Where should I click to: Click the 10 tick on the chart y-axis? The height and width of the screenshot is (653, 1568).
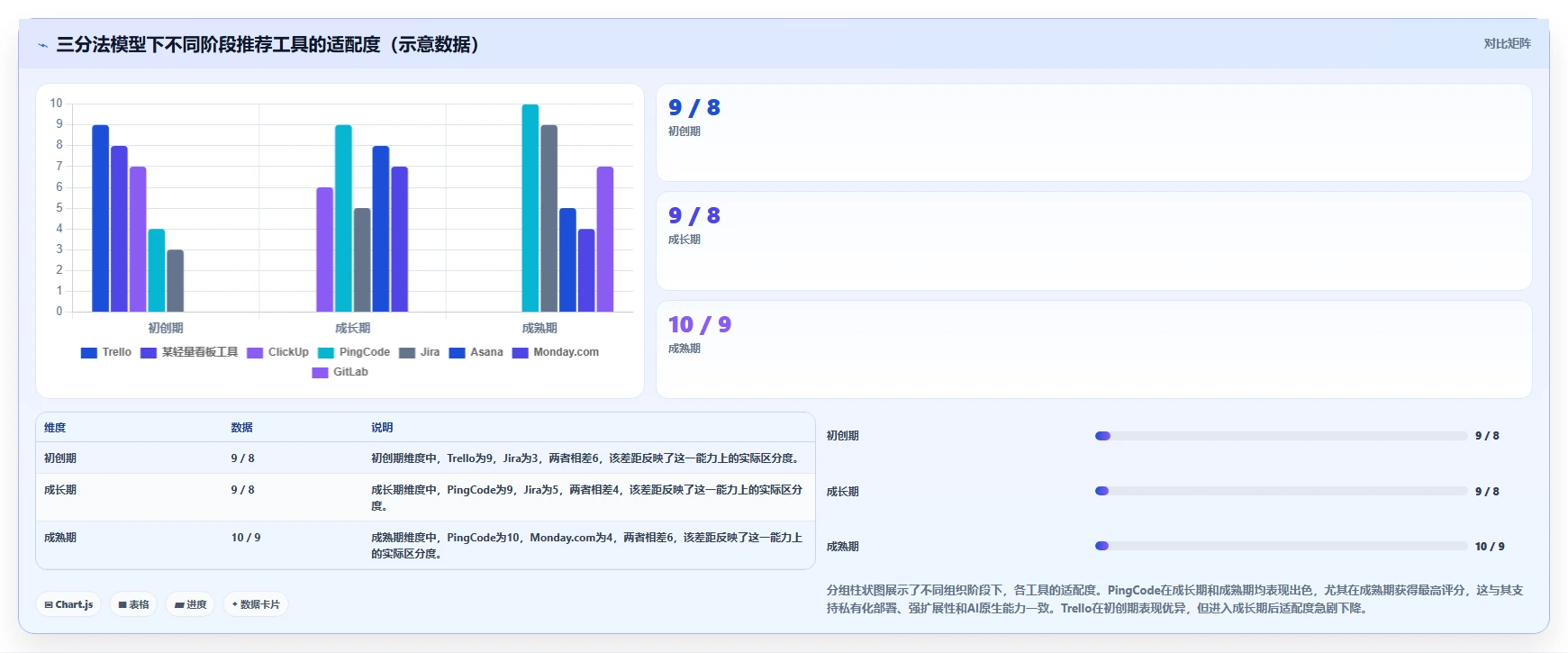tap(57, 104)
